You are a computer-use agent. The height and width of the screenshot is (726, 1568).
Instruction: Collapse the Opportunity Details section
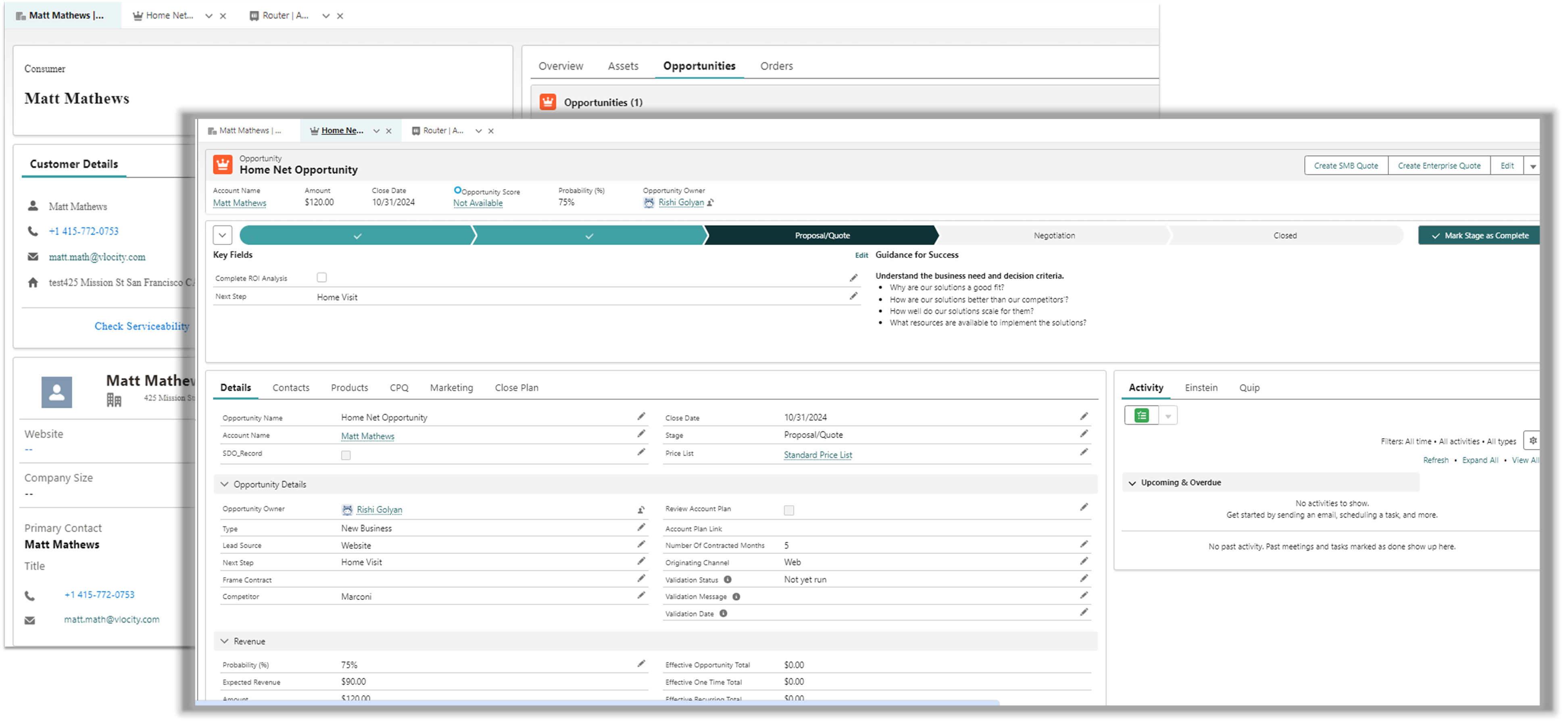[x=225, y=485]
